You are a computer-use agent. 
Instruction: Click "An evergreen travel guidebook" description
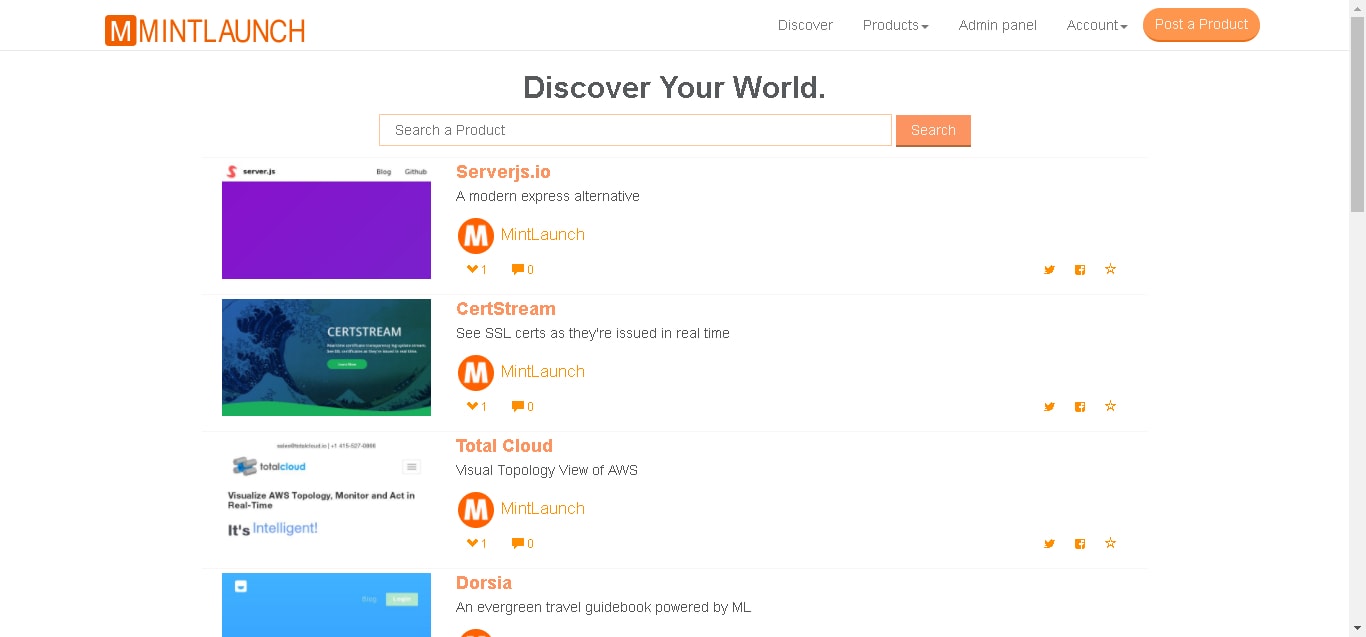click(x=603, y=607)
